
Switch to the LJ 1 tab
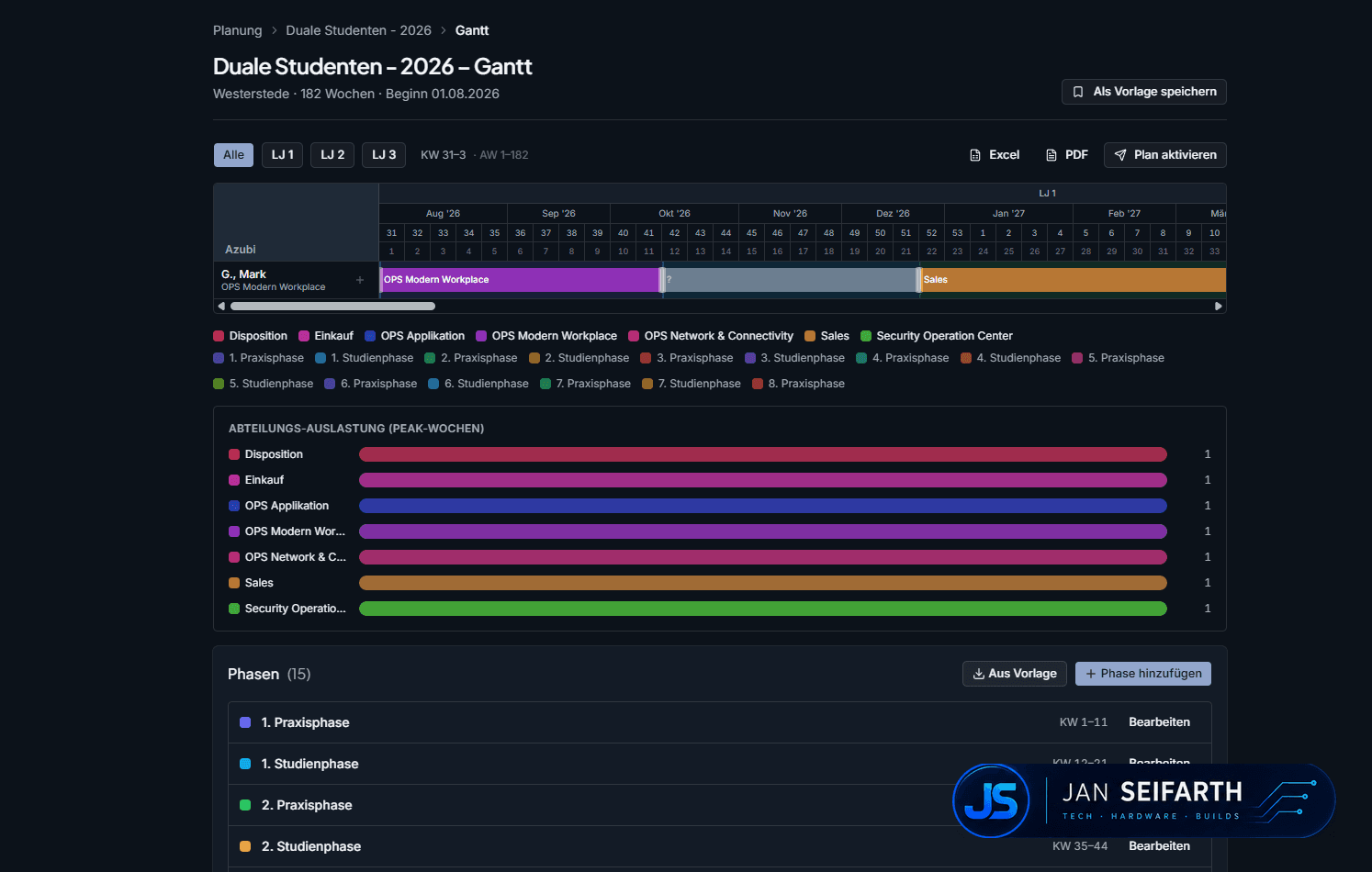[282, 155]
